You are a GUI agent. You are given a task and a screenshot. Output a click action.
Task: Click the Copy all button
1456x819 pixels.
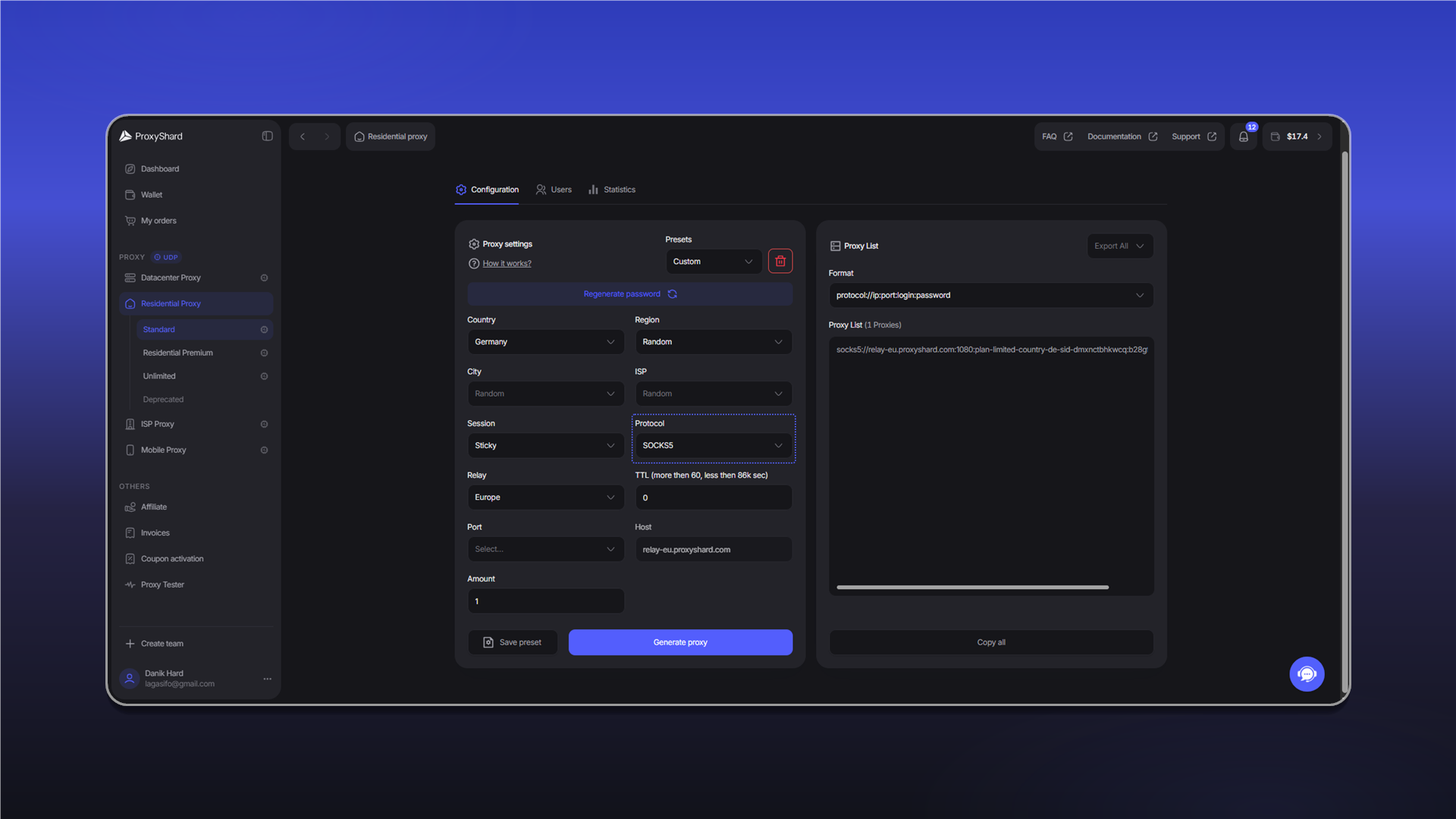pyautogui.click(x=990, y=642)
